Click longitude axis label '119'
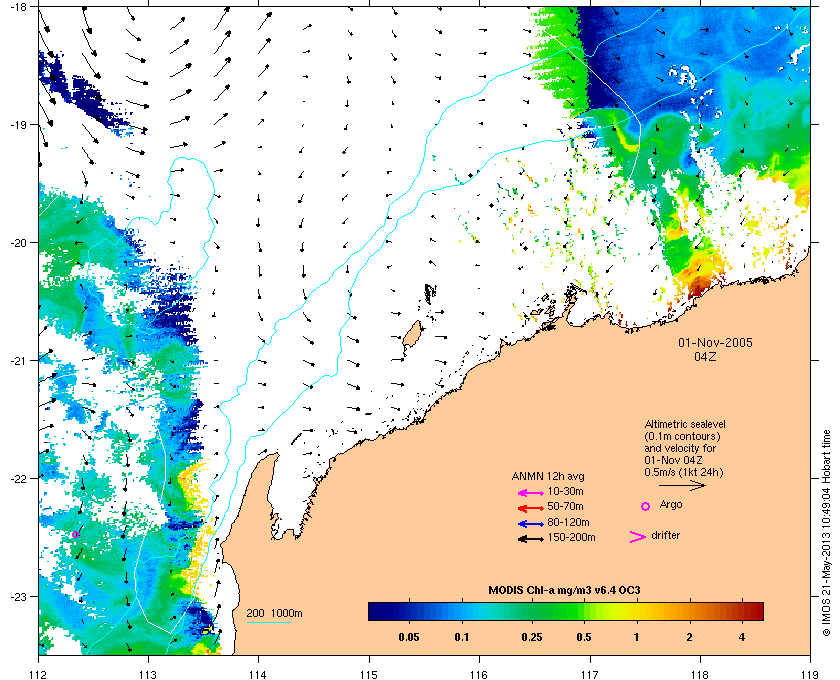Screen dimensions: 840x680 pyautogui.click(x=810, y=674)
